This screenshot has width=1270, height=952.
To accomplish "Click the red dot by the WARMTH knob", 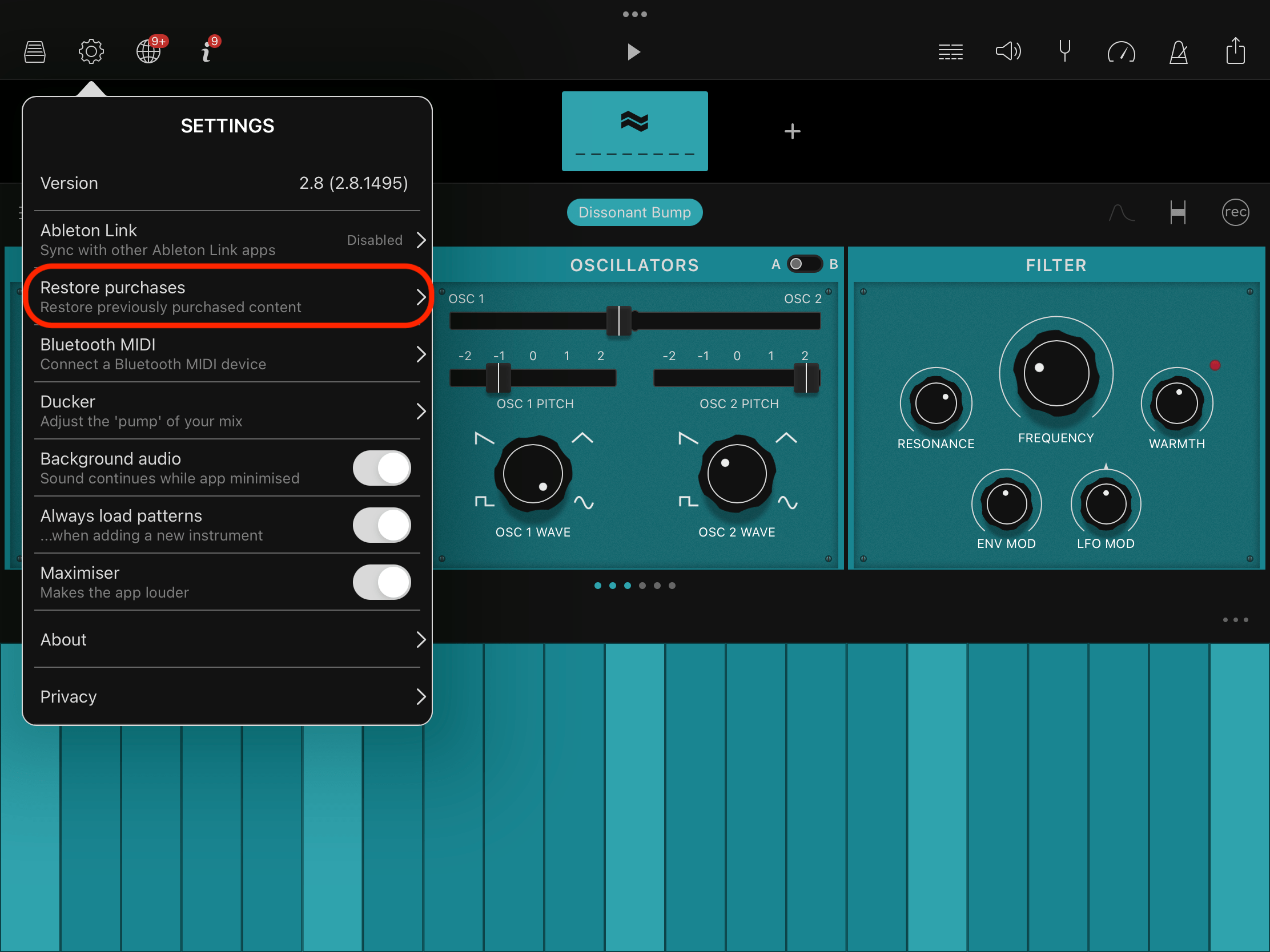I will point(1215,365).
